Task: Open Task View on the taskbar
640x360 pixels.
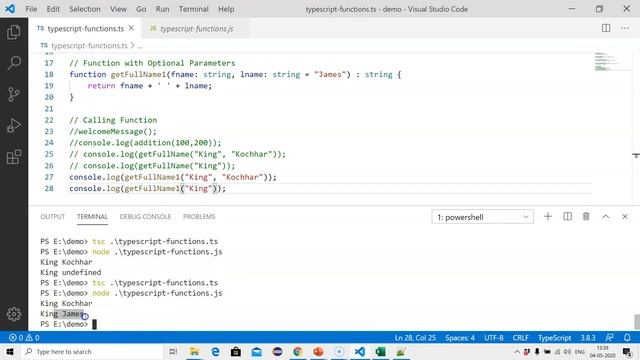Action: point(173,351)
